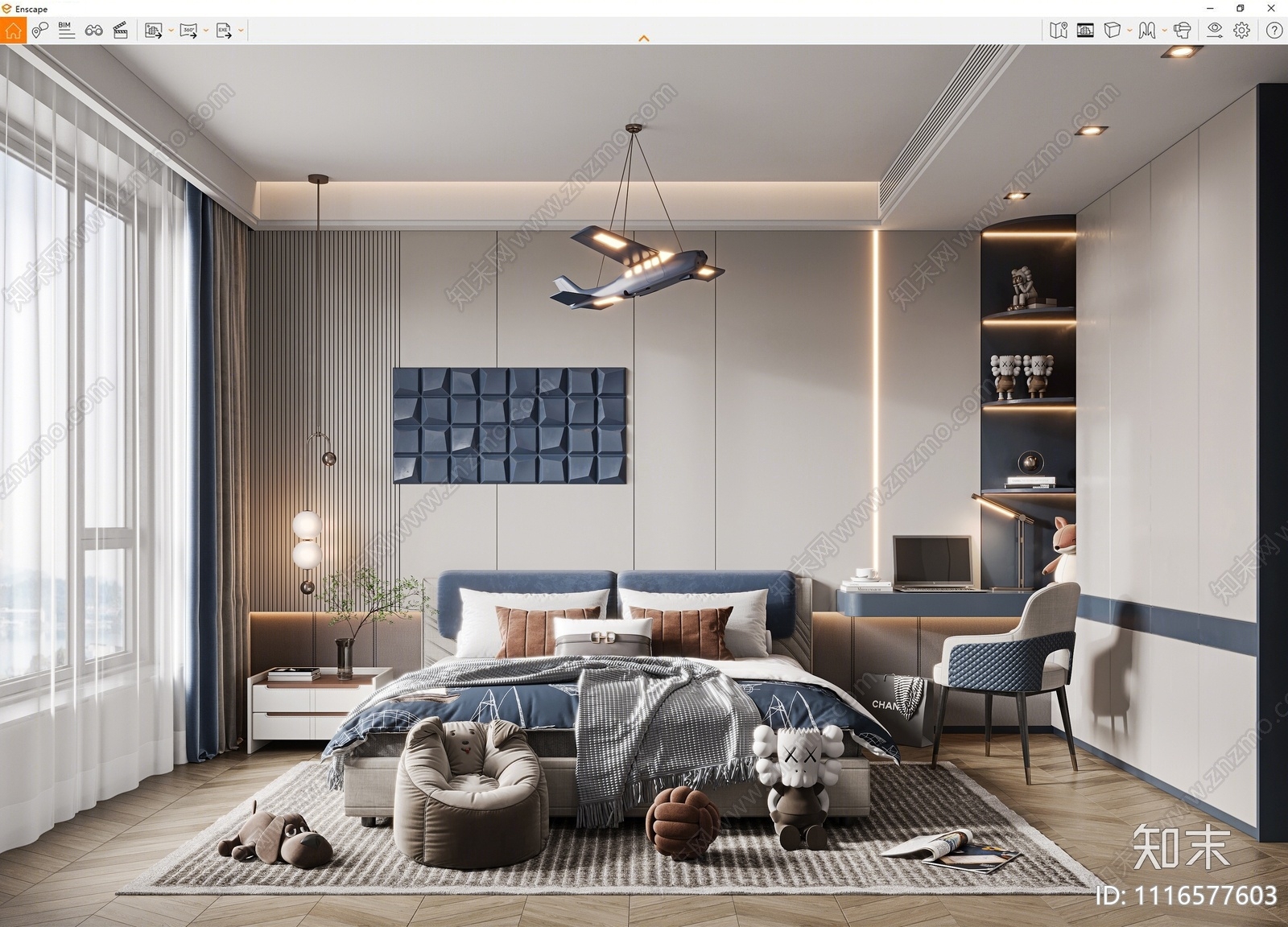The image size is (1288, 927).
Task: Expand the projection mode dropdown arrow
Action: [1129, 31]
